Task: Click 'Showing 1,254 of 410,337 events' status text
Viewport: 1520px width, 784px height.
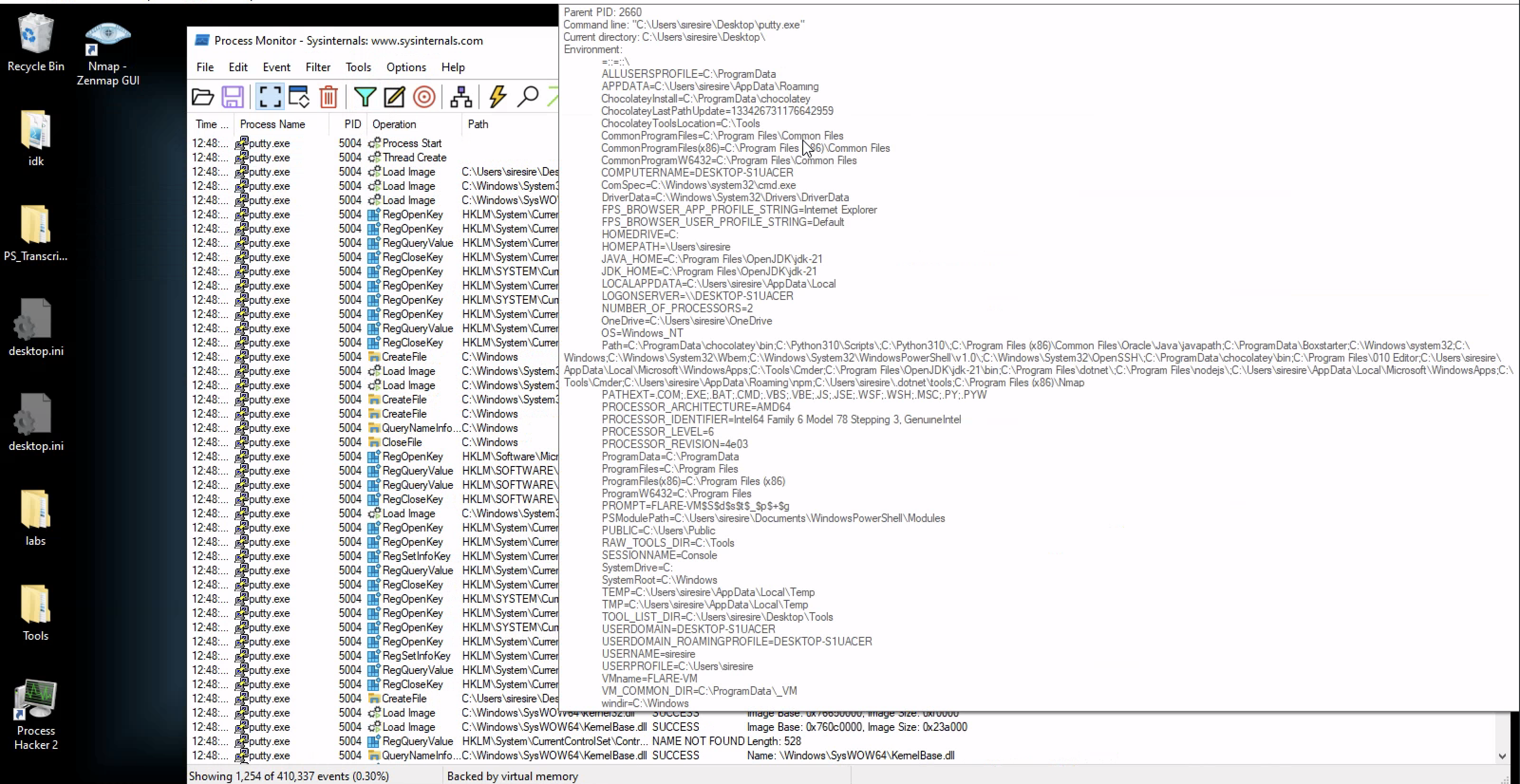Action: click(x=289, y=776)
